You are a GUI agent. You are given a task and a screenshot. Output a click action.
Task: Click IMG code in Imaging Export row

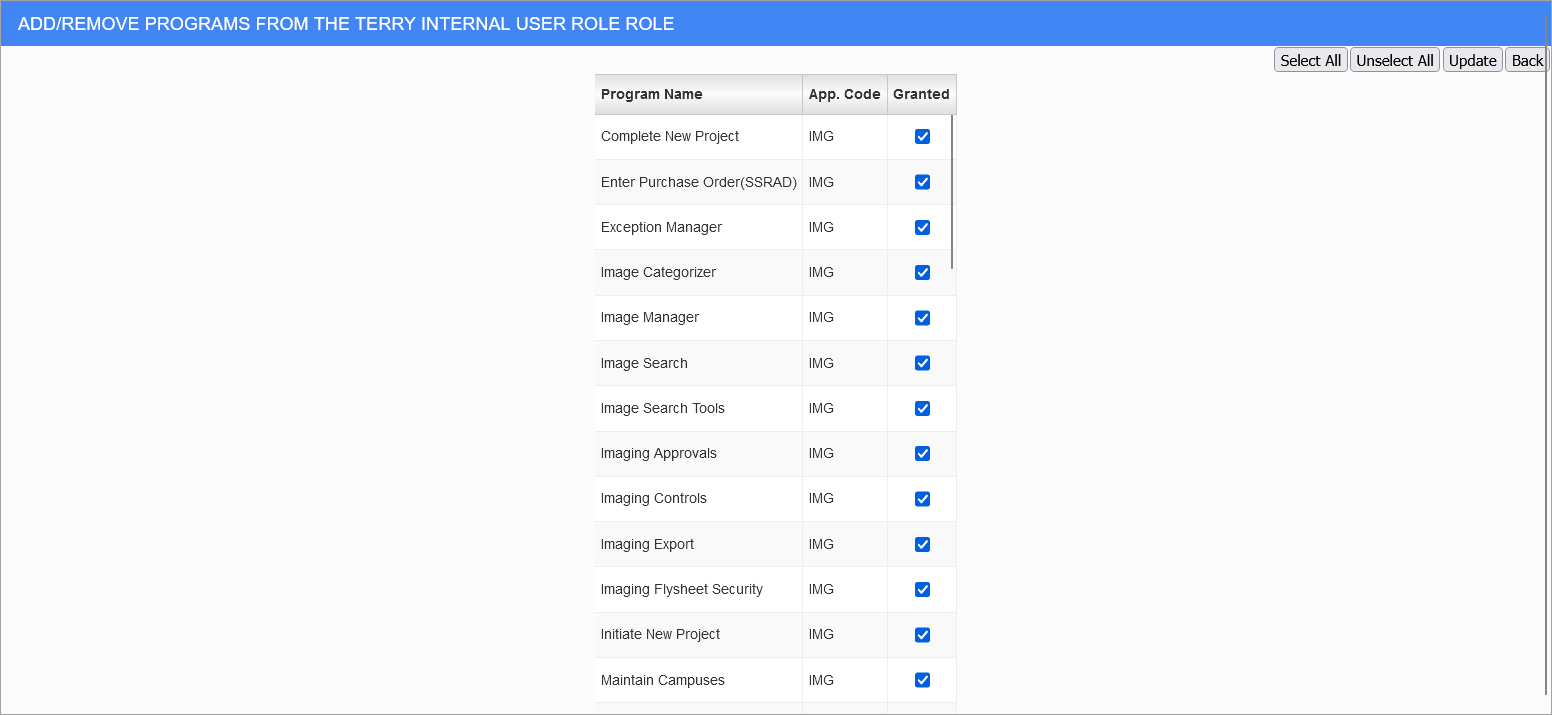pyautogui.click(x=821, y=544)
